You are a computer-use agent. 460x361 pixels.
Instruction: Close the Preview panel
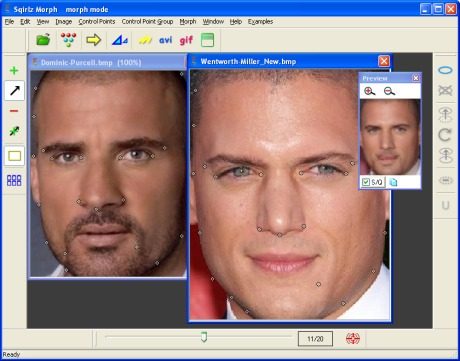(416, 78)
